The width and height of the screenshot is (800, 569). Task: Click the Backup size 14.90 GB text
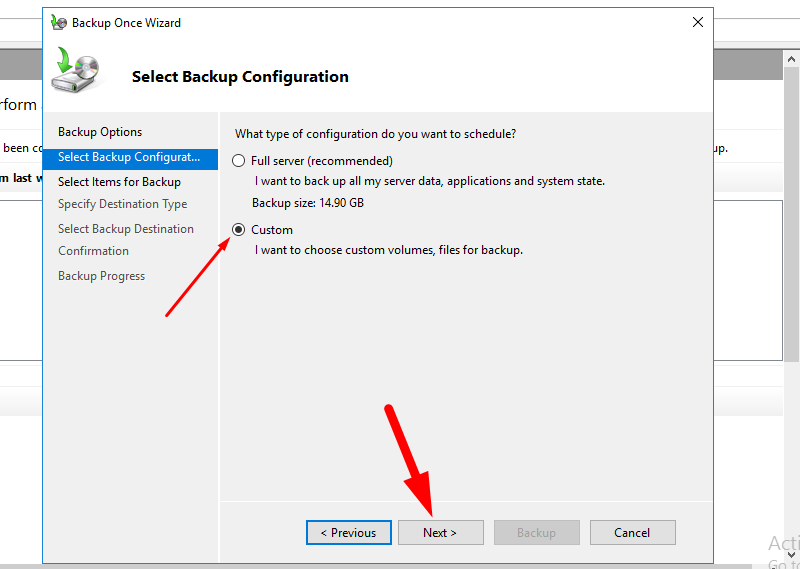[307, 203]
